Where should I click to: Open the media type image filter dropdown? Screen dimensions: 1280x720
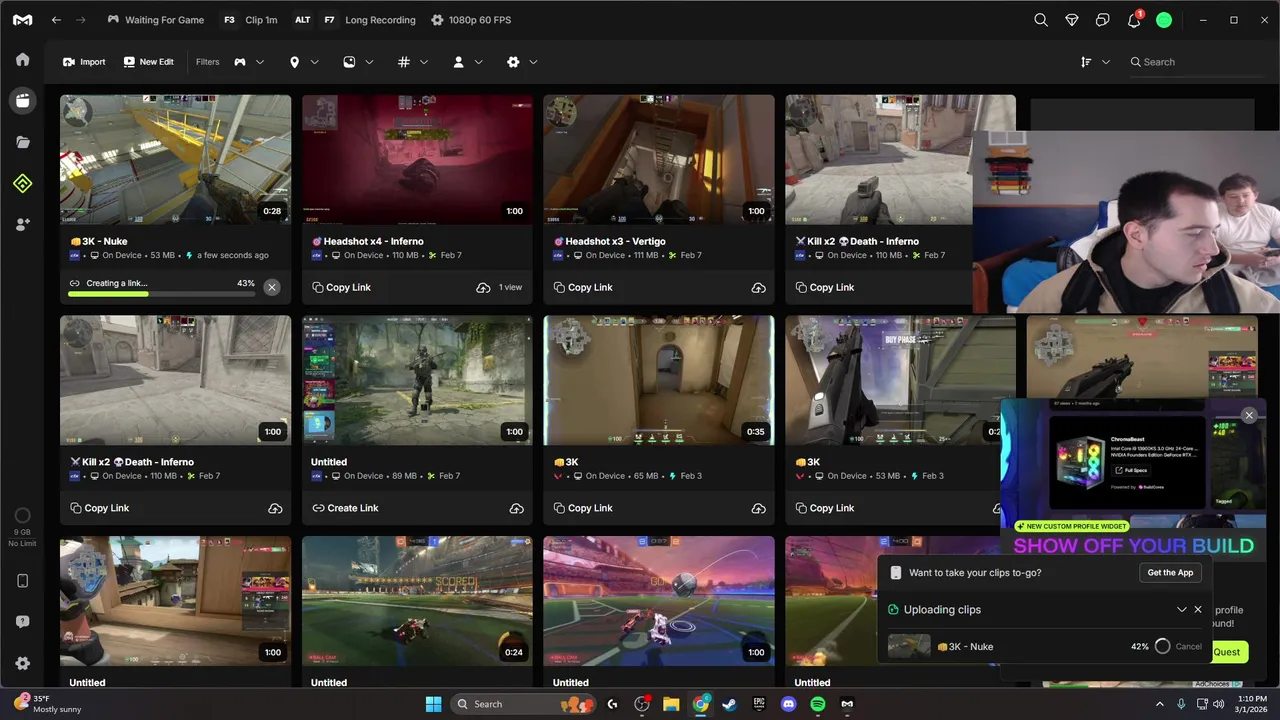(359, 62)
